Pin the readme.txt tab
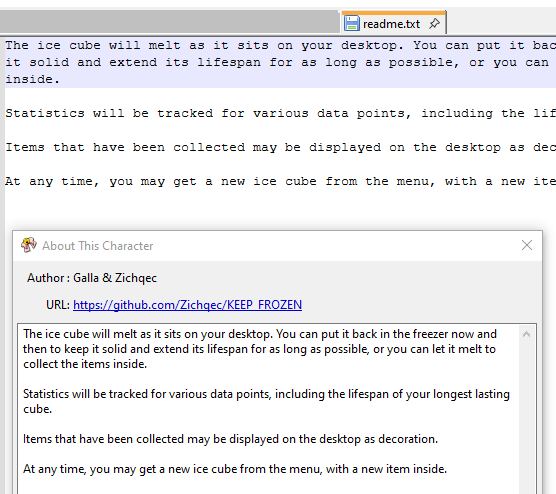 click(434, 24)
